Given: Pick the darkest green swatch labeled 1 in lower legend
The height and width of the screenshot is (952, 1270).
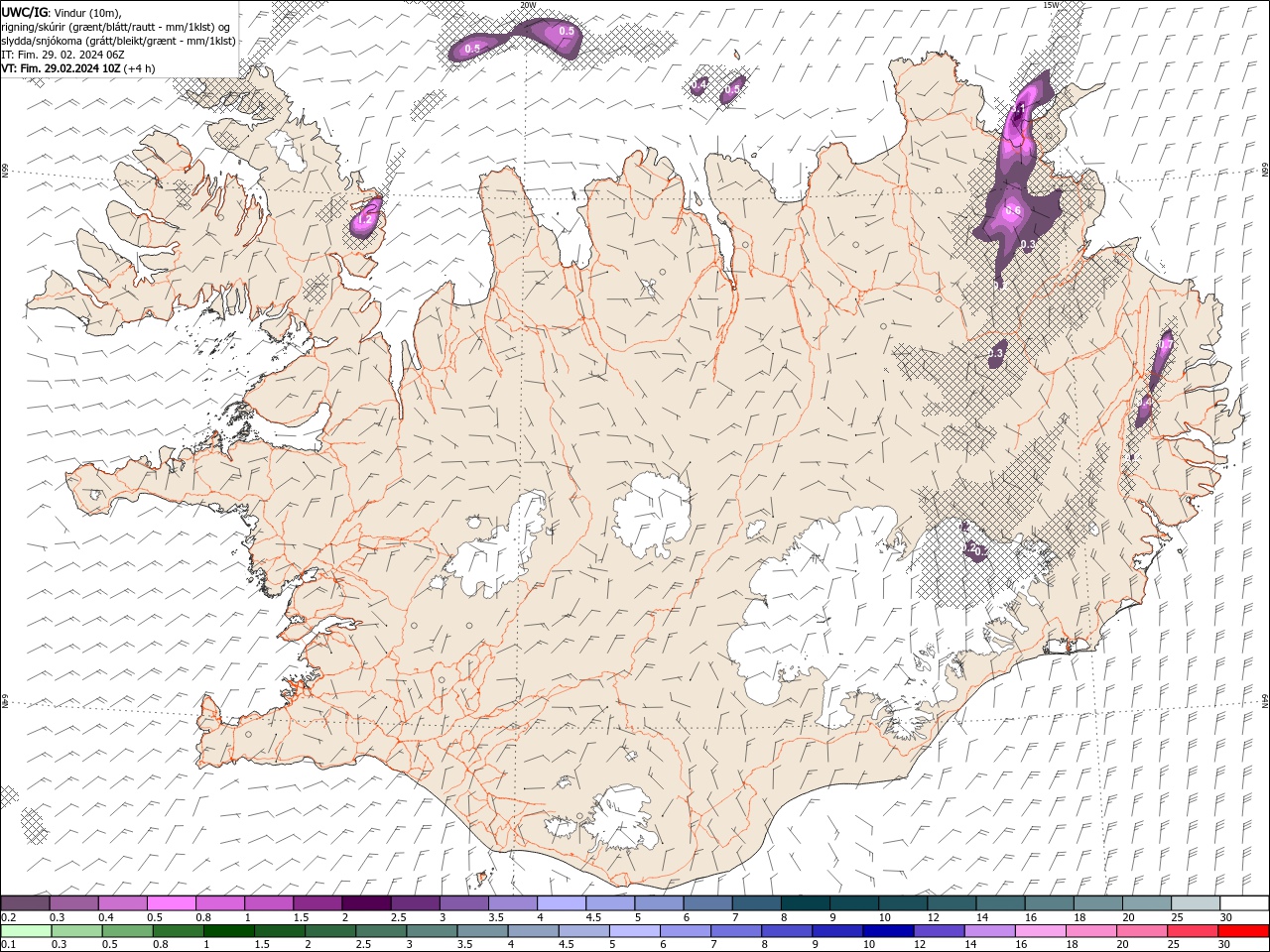Looking at the screenshot, I should pyautogui.click(x=229, y=931).
